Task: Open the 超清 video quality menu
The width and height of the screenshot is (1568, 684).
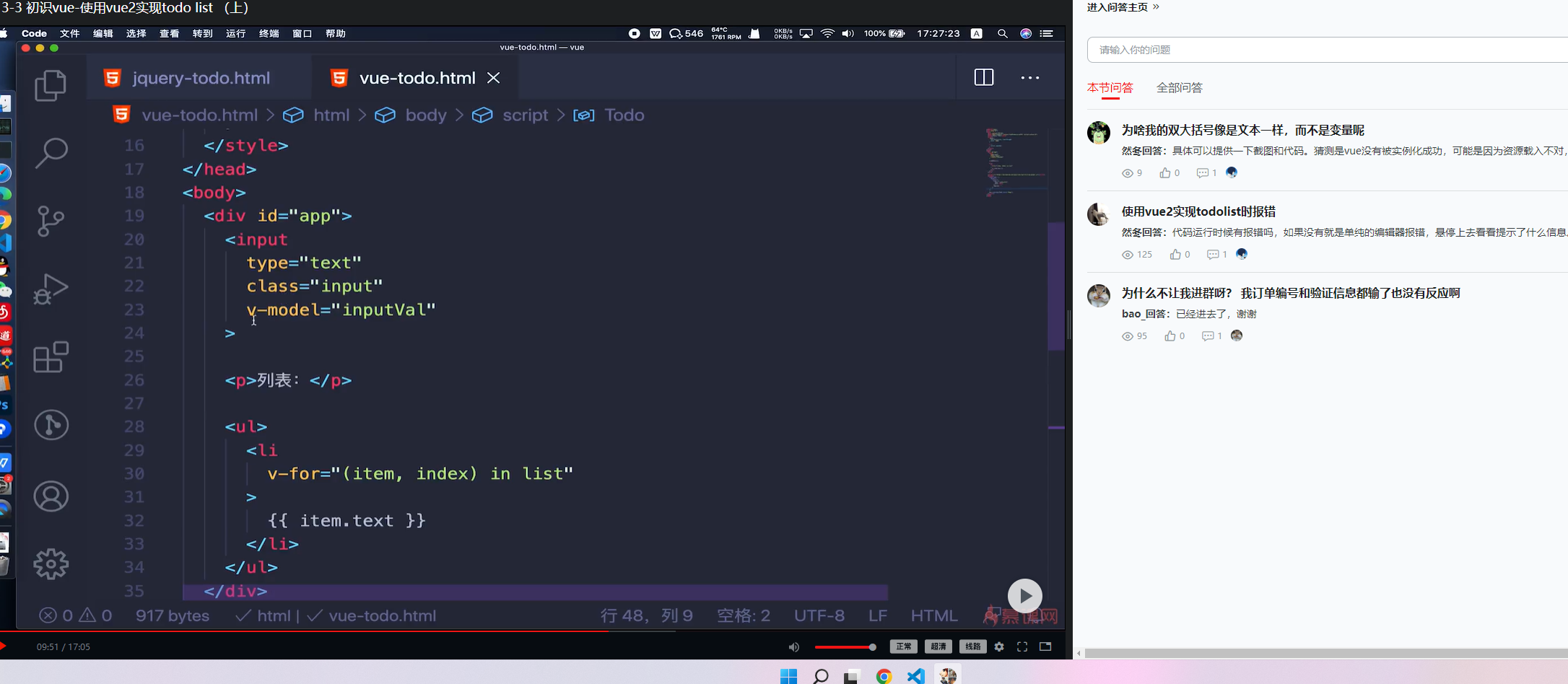Action: pos(938,646)
